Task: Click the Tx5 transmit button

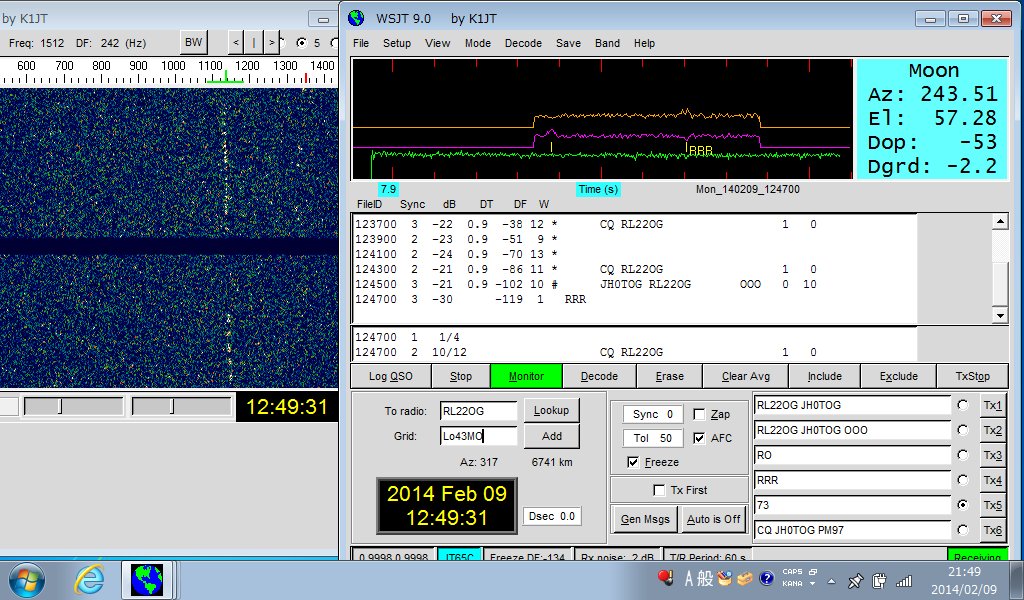Action: 993,505
